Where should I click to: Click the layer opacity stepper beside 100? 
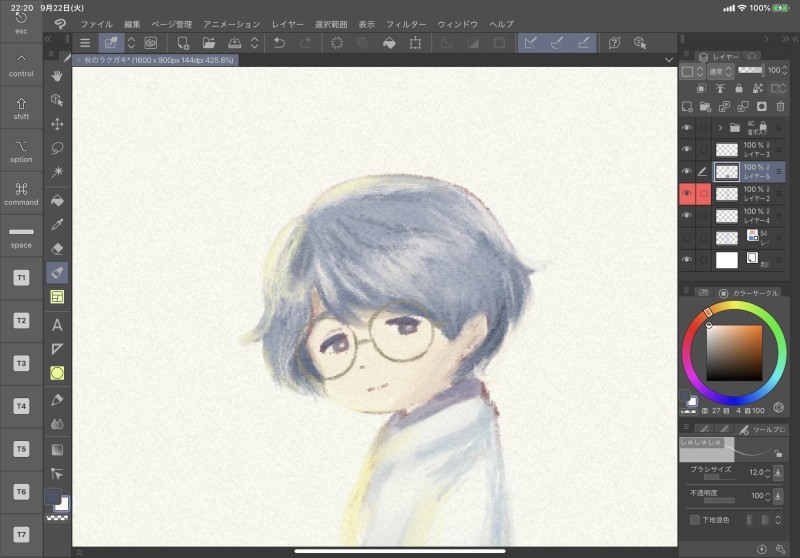[x=785, y=70]
